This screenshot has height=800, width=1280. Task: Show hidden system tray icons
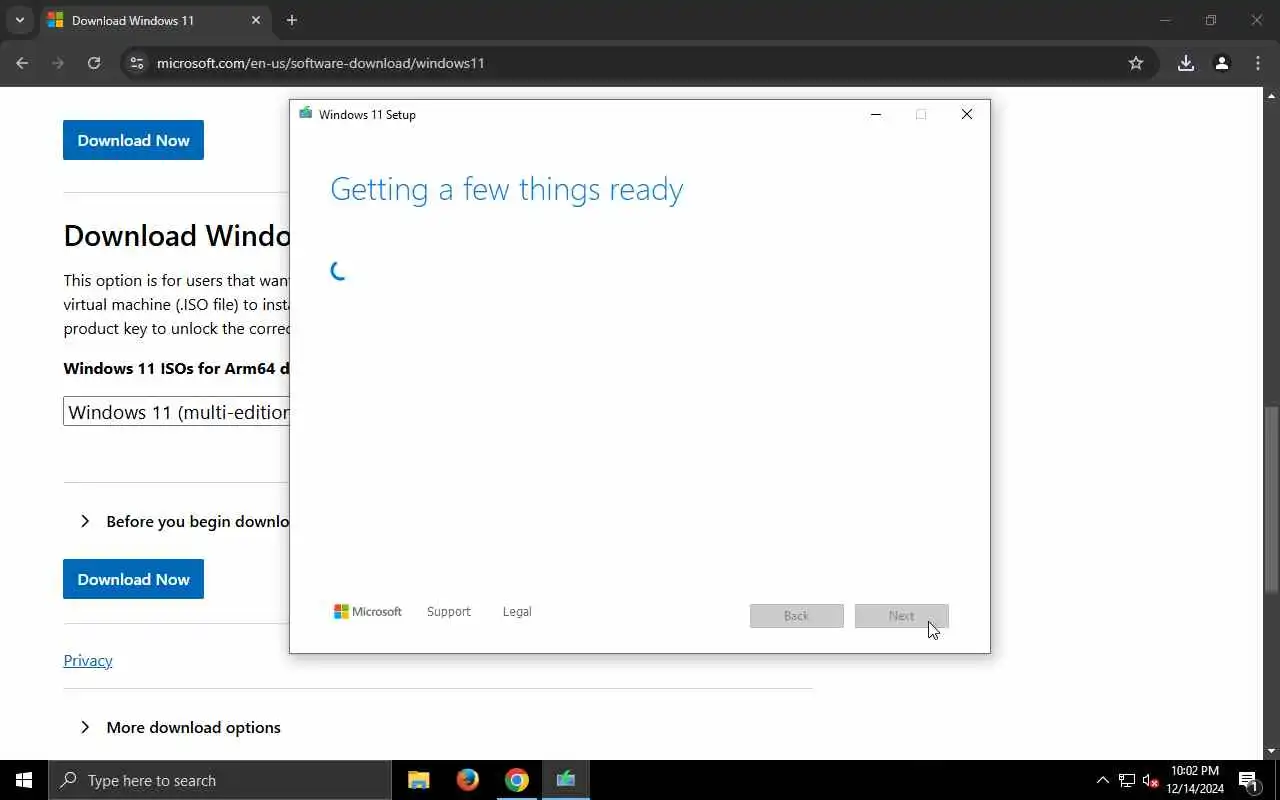1103,780
